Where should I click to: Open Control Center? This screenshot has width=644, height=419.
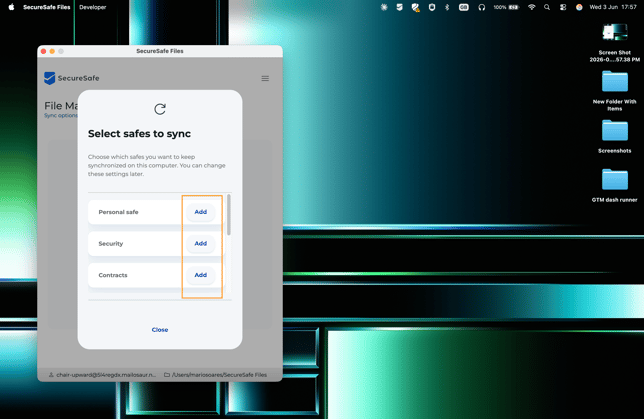[563, 7]
